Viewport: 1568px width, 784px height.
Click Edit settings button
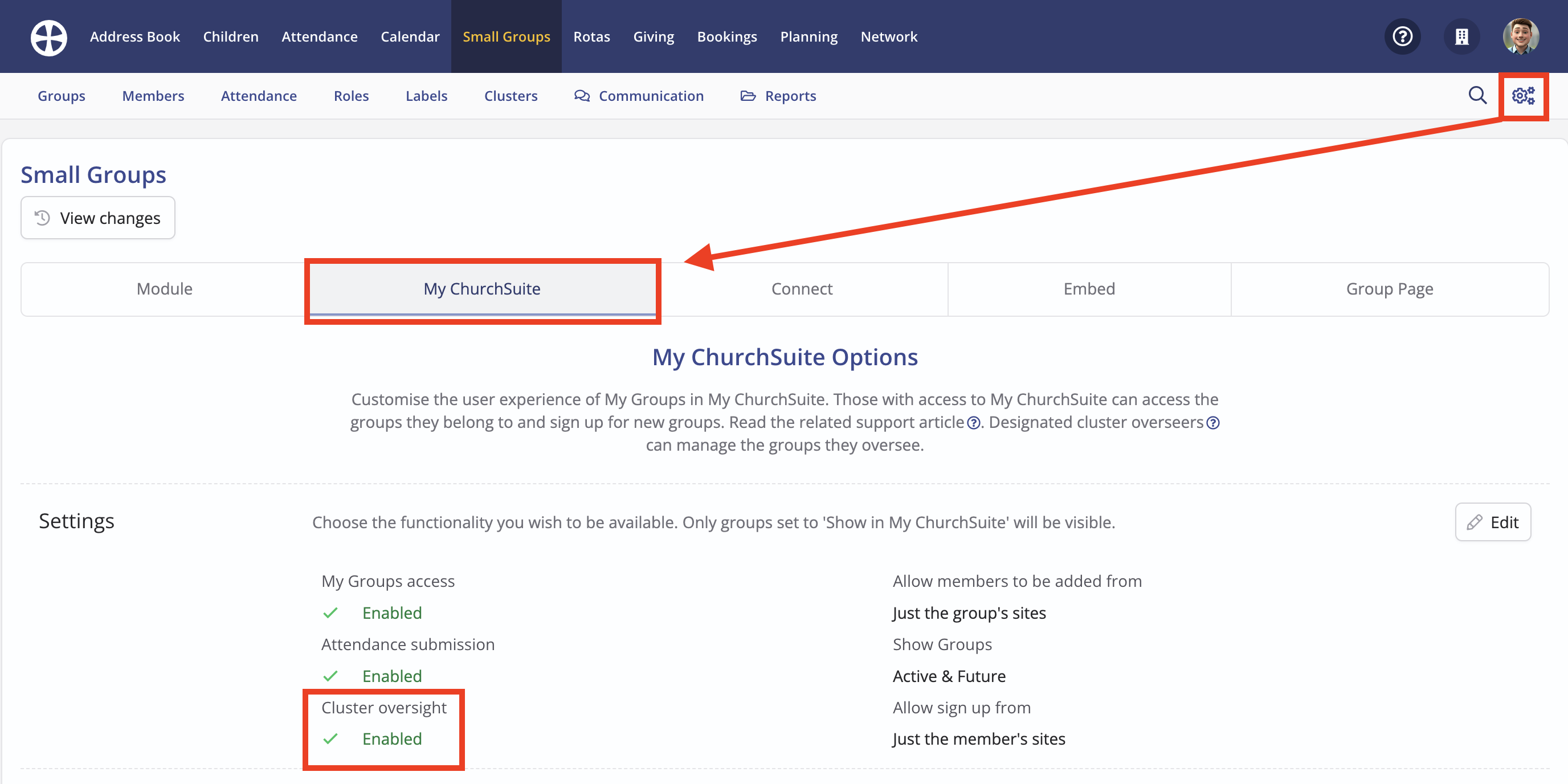pos(1493,522)
